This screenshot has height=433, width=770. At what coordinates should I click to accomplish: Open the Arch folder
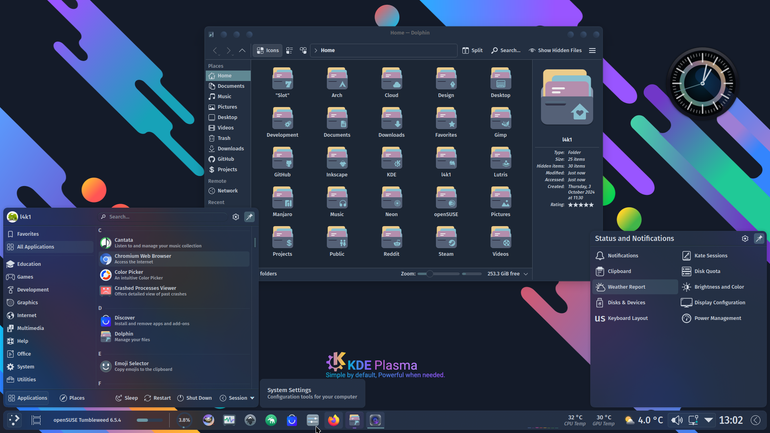coord(337,82)
